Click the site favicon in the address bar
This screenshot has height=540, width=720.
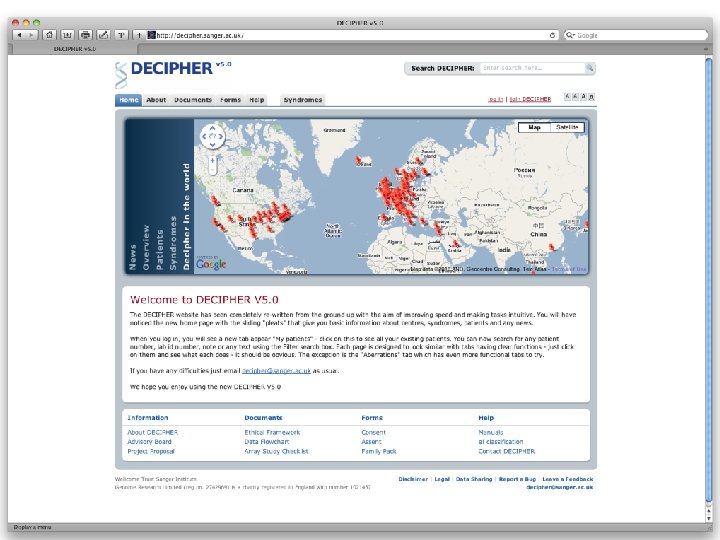pyautogui.click(x=151, y=35)
